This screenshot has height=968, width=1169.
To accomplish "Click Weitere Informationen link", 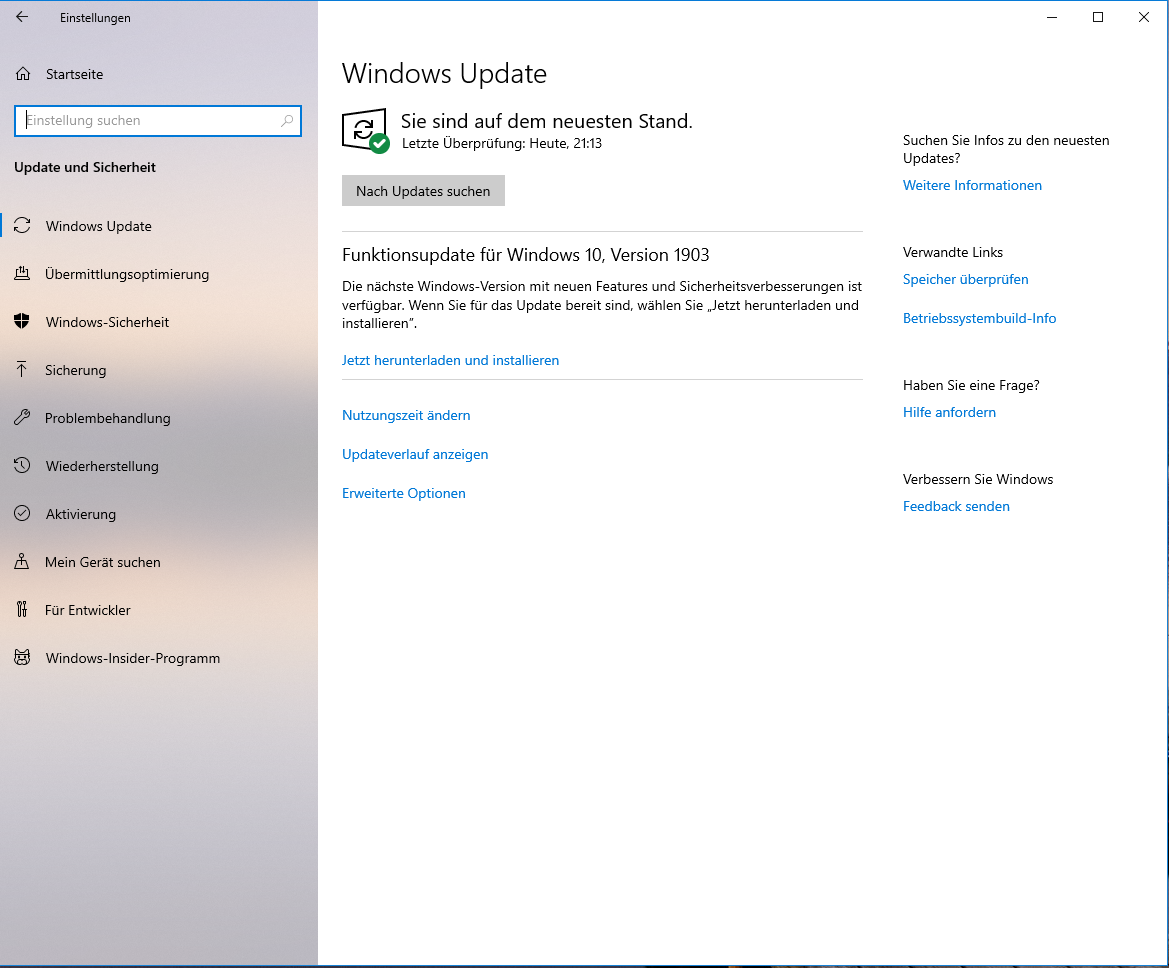I will 972,185.
